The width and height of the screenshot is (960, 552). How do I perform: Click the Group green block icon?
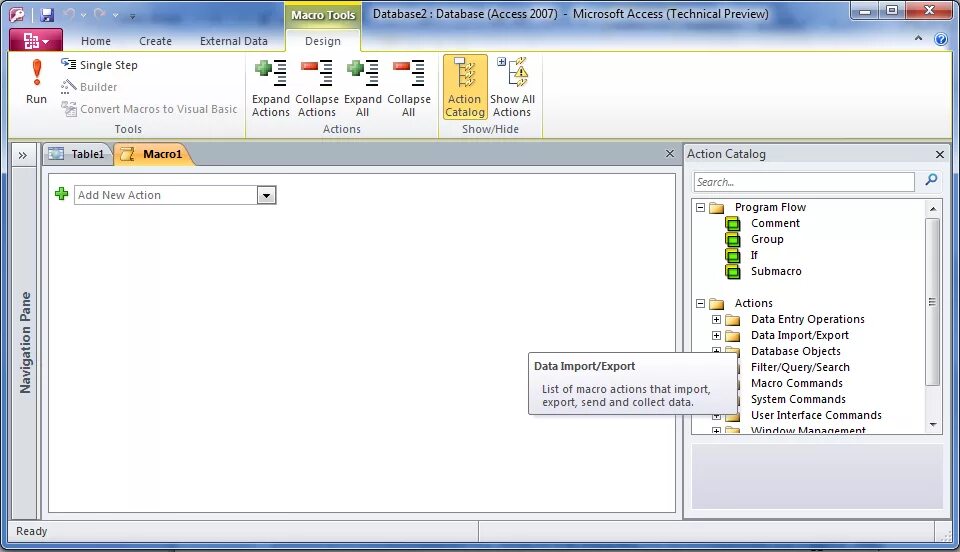coord(732,239)
